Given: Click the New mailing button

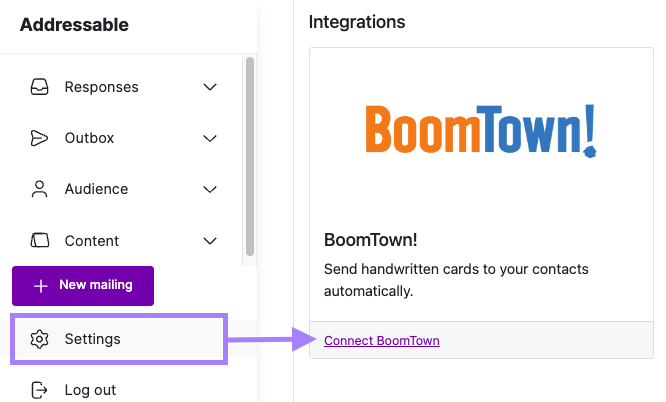Looking at the screenshot, I should click(x=83, y=285).
